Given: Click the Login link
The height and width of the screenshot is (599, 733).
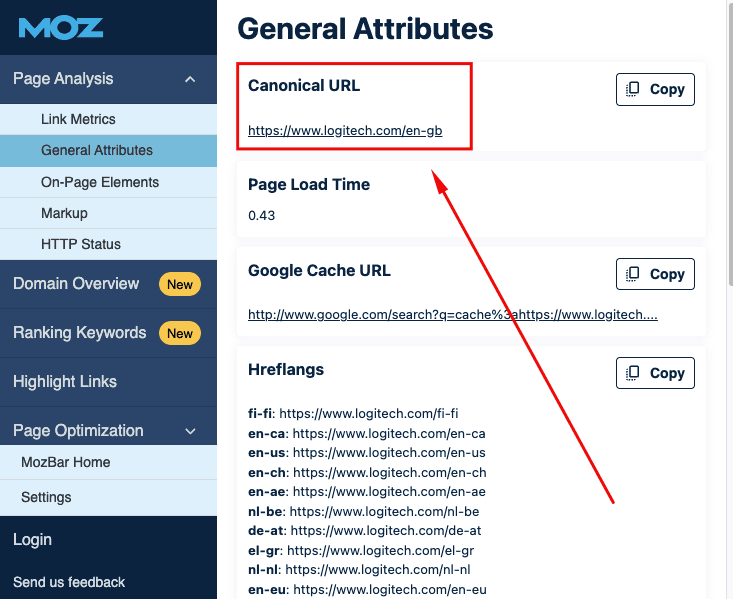Looking at the screenshot, I should (x=32, y=540).
